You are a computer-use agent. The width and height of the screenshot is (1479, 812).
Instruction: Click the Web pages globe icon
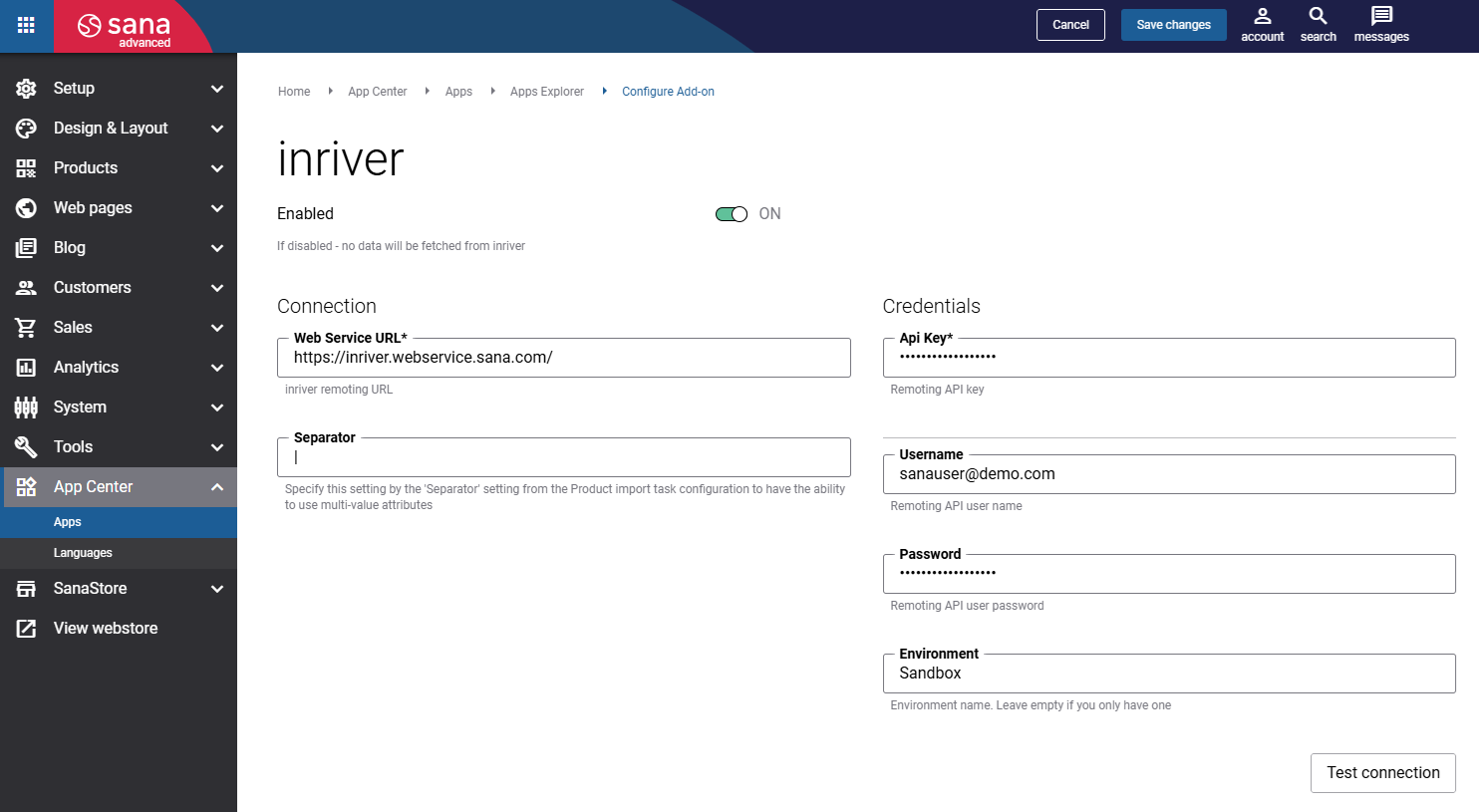click(26, 208)
